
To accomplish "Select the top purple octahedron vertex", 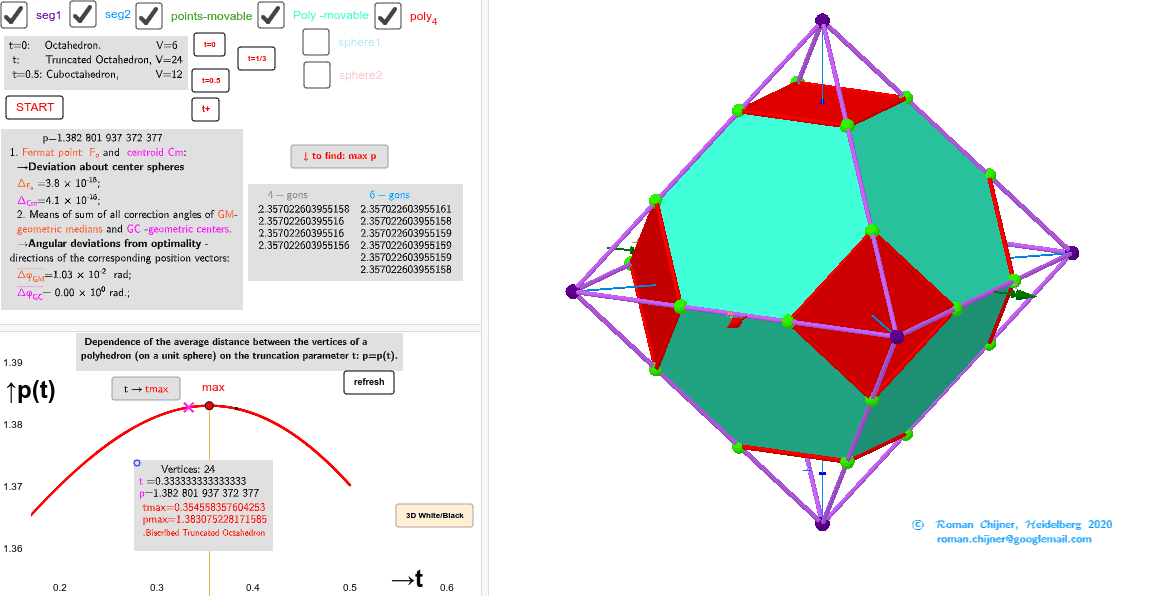I will [x=822, y=19].
